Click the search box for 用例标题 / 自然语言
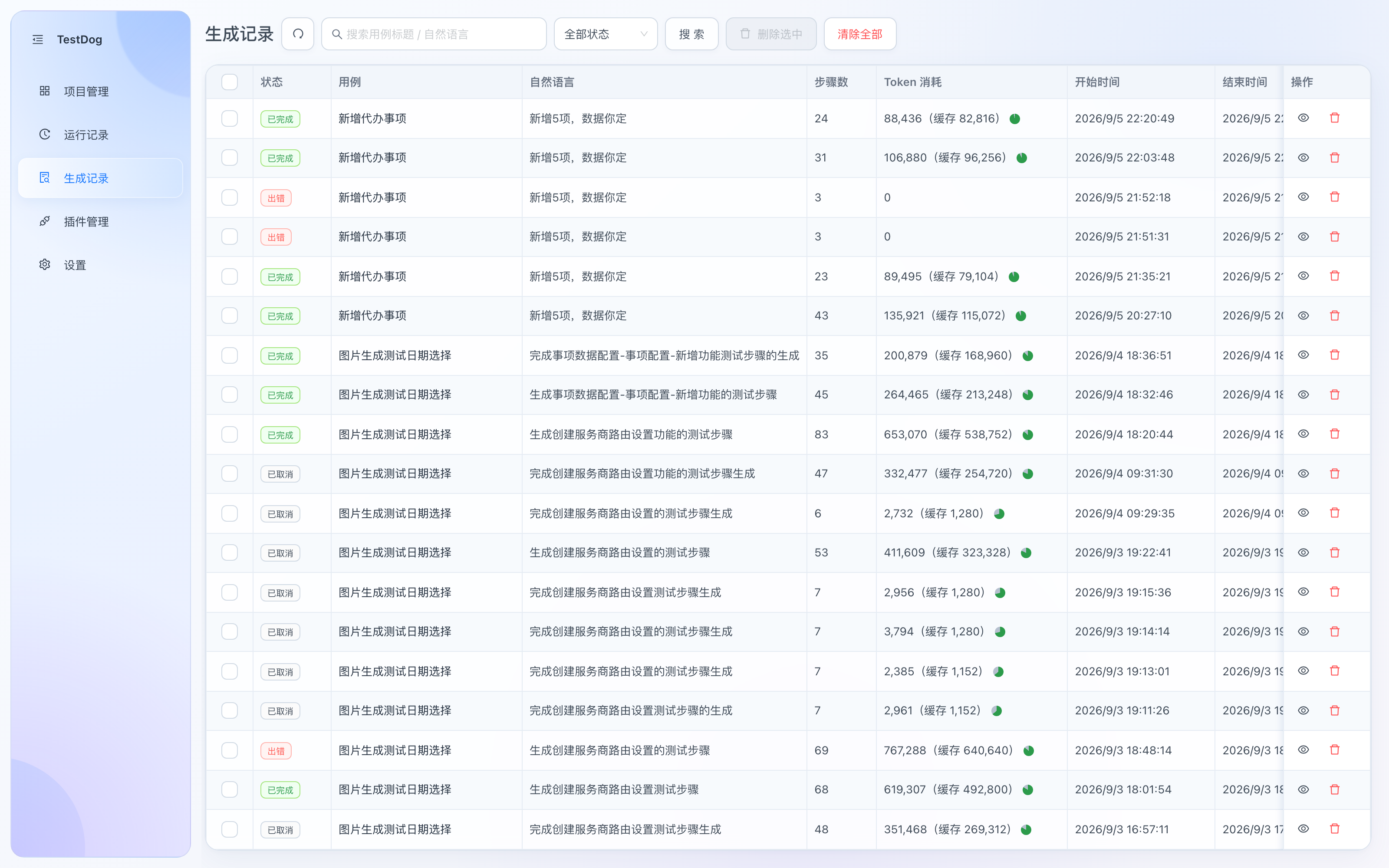The height and width of the screenshot is (868, 1389). point(434,34)
